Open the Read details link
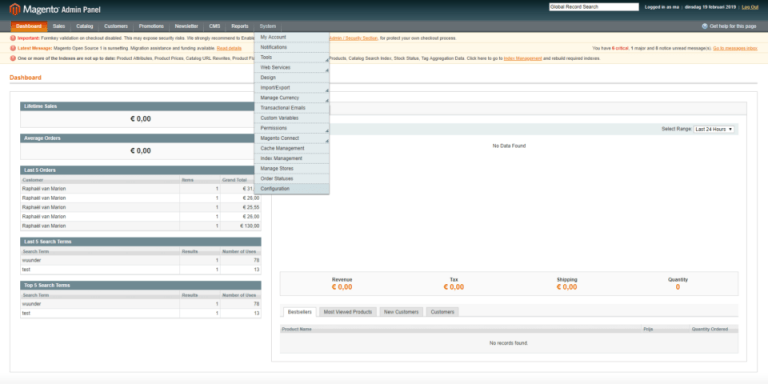This screenshot has width=768, height=384. (x=229, y=48)
